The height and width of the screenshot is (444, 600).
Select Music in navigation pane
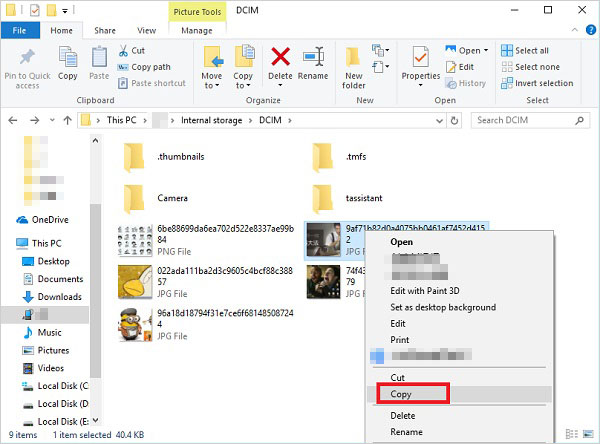pos(42,333)
